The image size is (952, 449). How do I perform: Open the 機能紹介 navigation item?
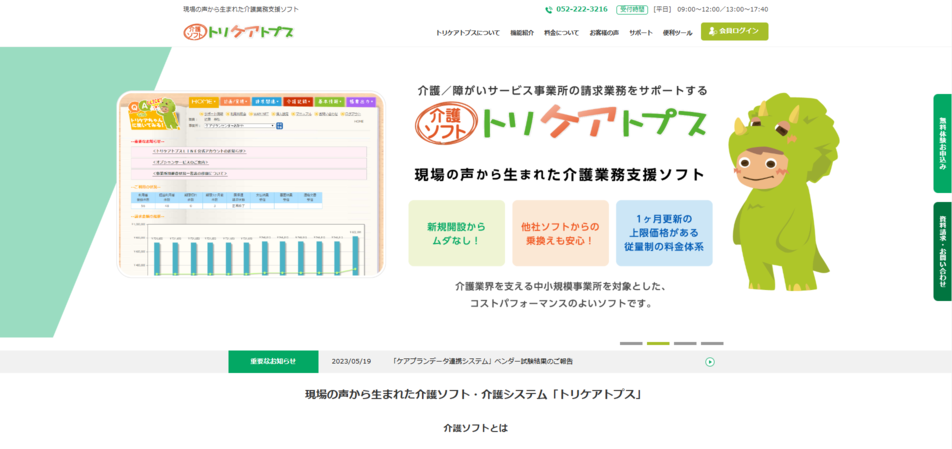522,32
